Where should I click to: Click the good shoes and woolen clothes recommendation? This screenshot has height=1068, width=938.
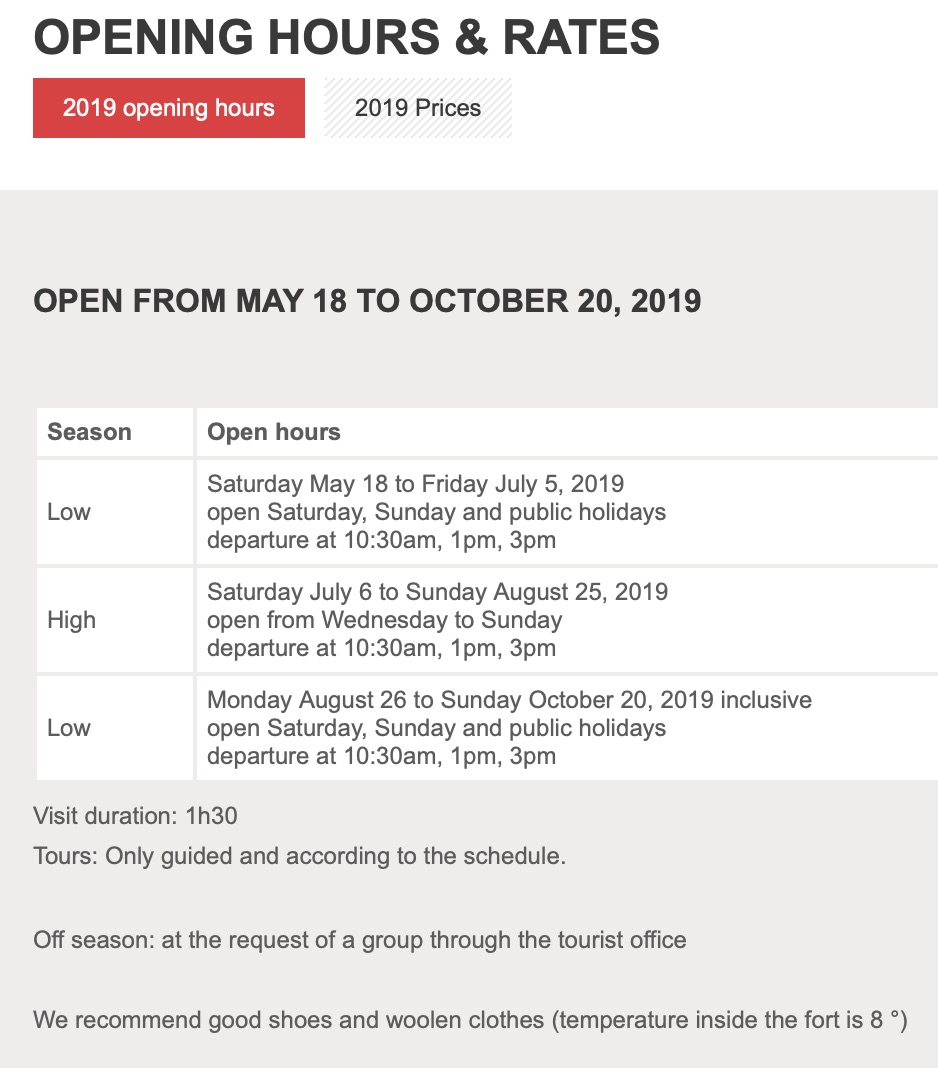pos(469,1021)
